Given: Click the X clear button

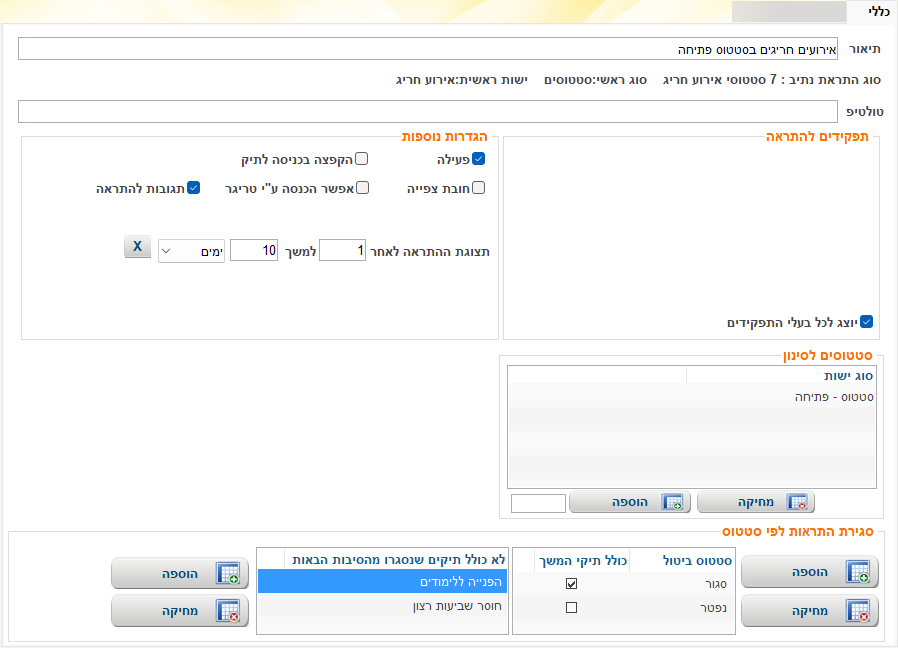Looking at the screenshot, I should [137, 246].
